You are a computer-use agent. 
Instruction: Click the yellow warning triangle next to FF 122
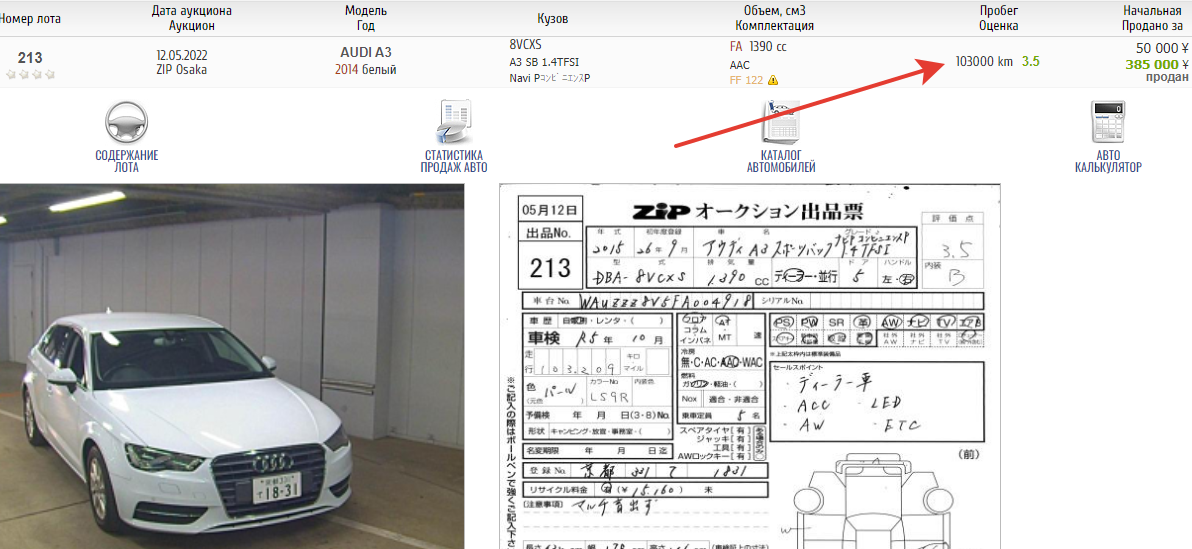tap(773, 80)
